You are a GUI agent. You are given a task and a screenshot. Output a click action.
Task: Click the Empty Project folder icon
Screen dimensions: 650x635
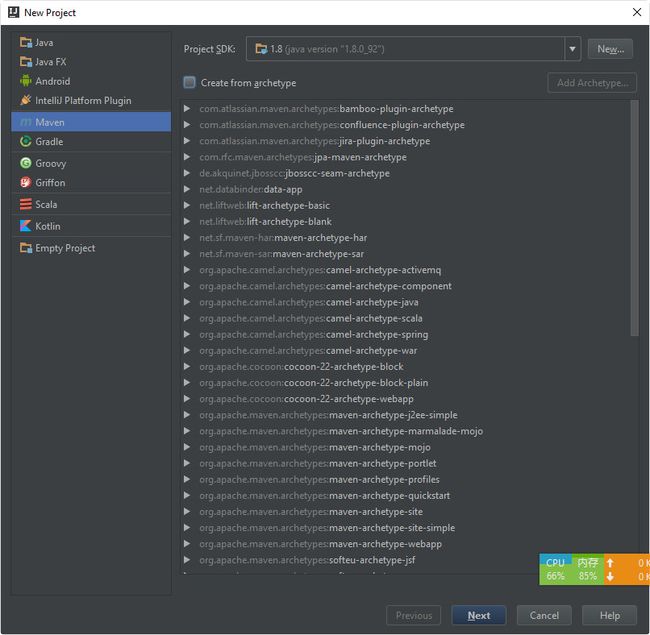pyautogui.click(x=26, y=248)
